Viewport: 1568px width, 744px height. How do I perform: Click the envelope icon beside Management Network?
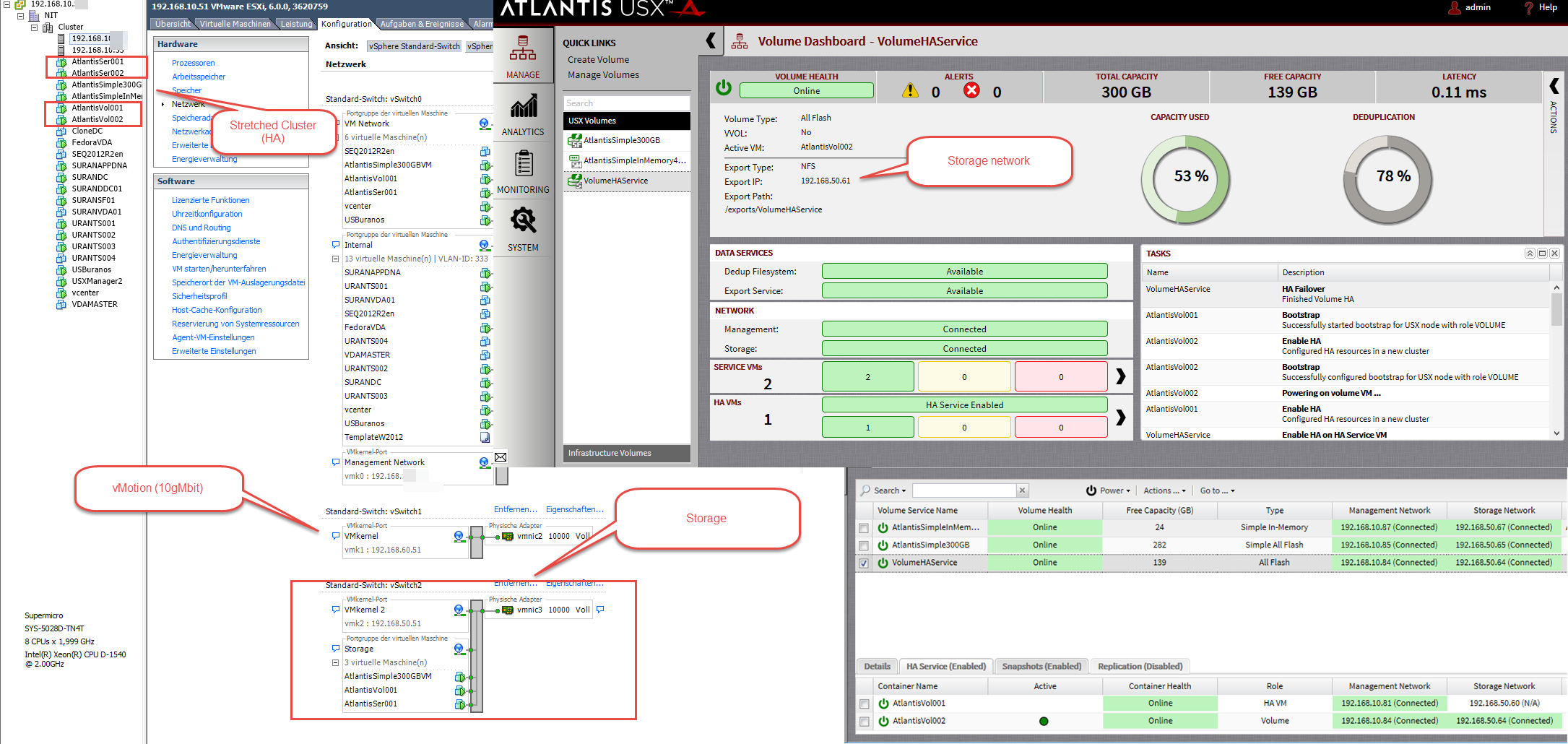(501, 457)
